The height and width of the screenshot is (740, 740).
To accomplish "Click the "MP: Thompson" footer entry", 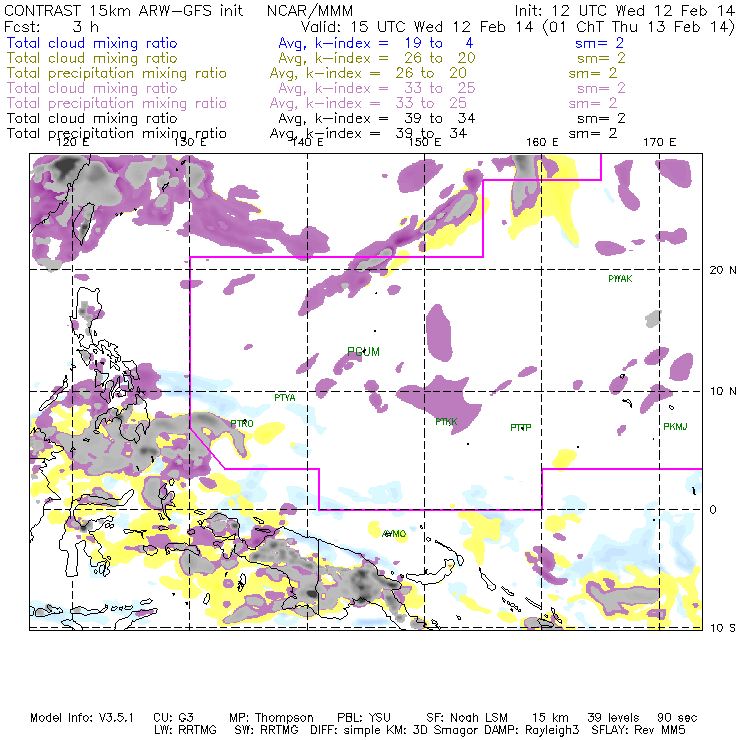I will (271, 718).
